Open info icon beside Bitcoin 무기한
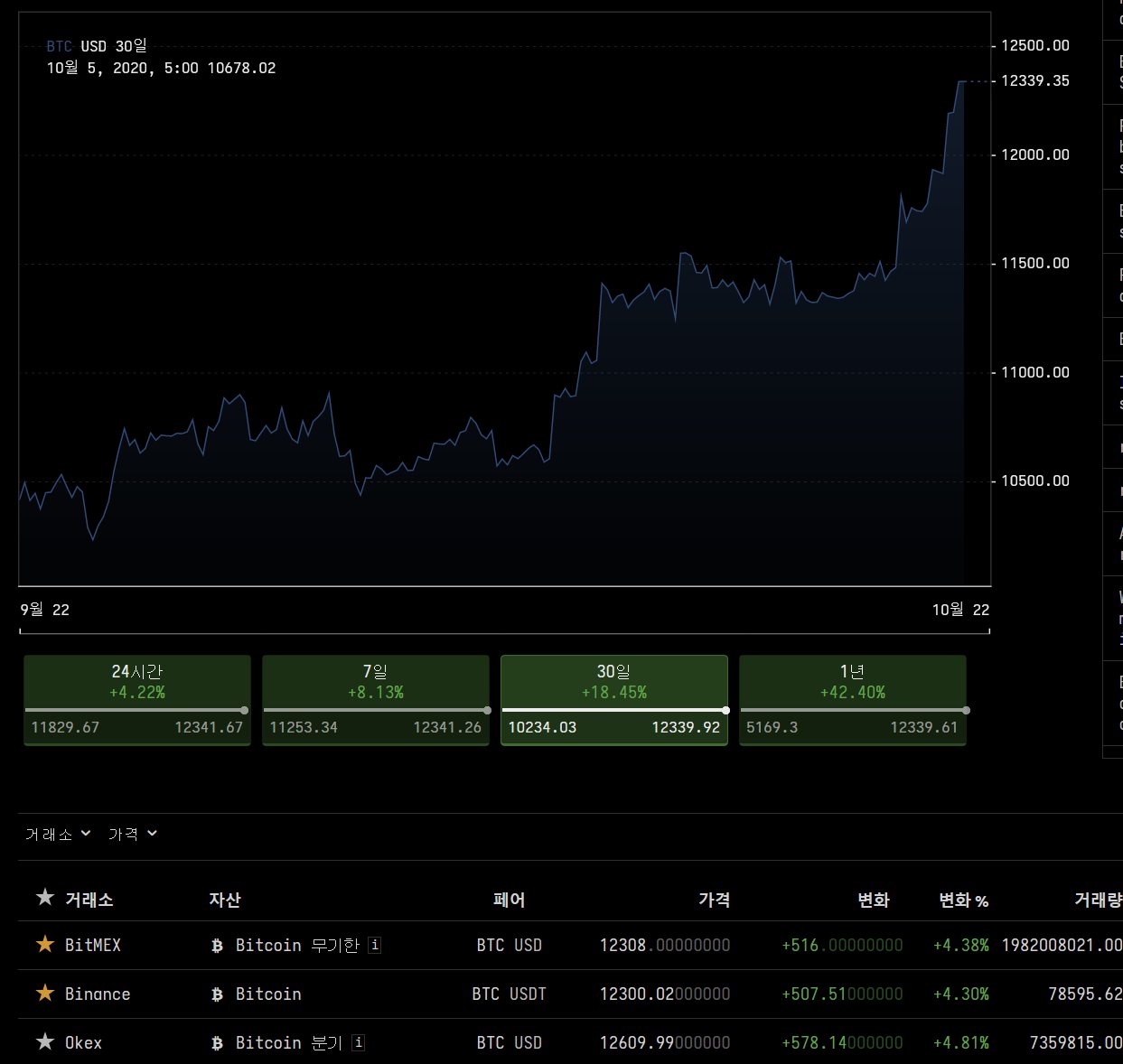This screenshot has height=1064, width=1123. tap(375, 945)
